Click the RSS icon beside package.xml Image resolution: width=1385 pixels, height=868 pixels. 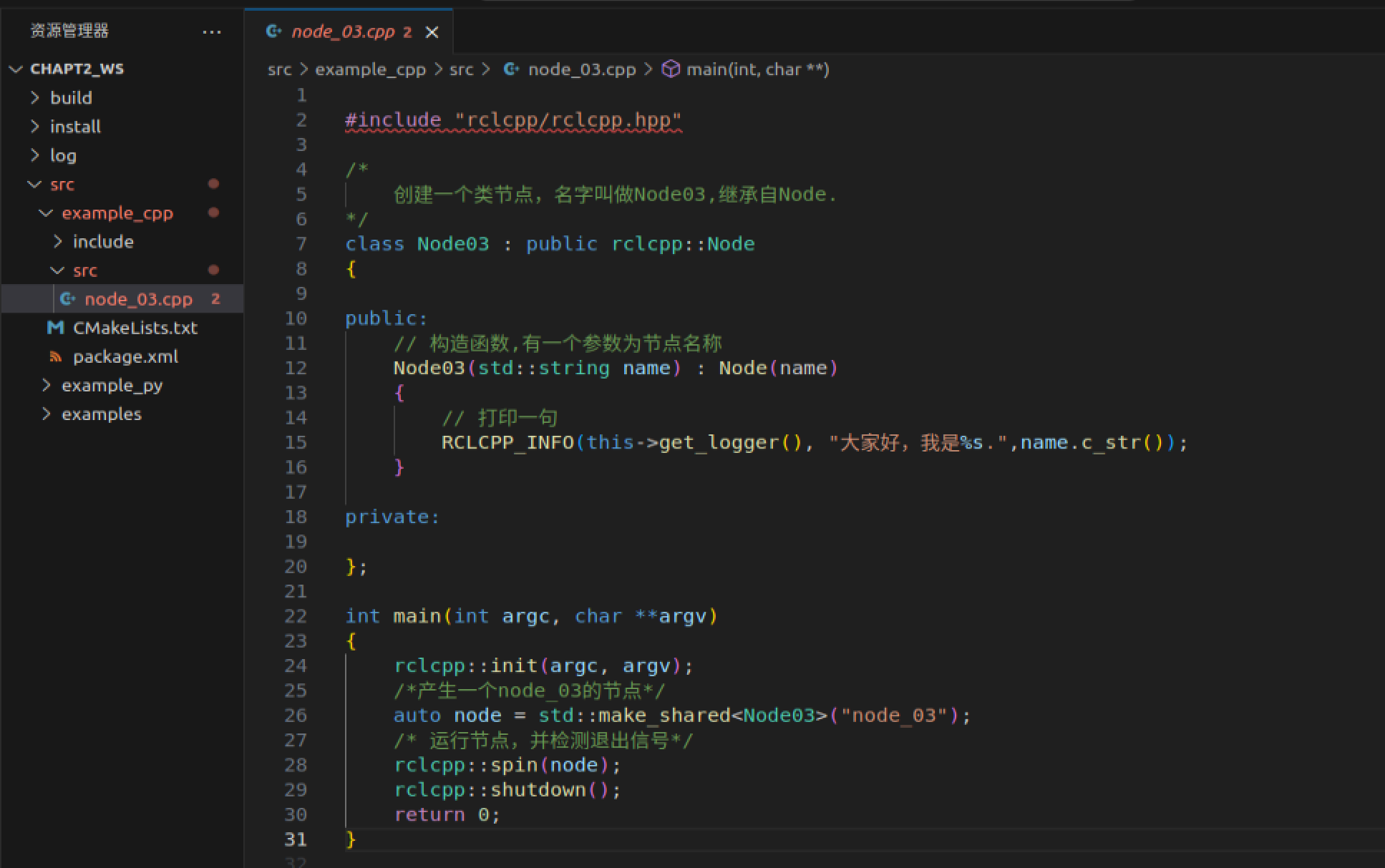55,356
